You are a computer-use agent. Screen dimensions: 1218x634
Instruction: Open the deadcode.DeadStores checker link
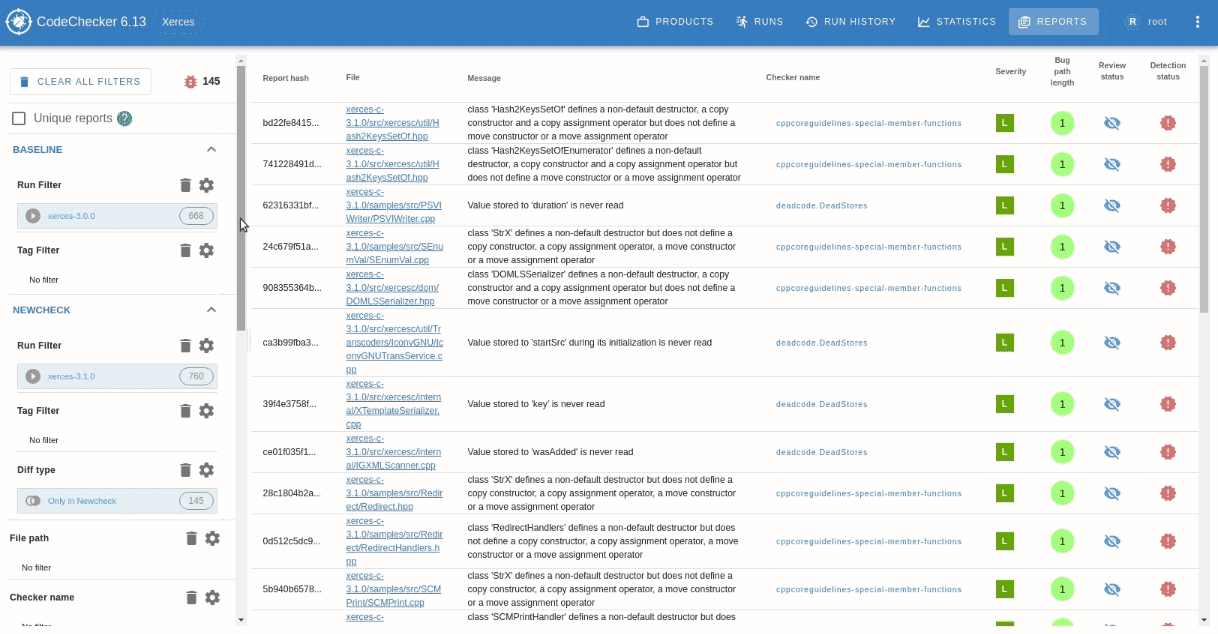822,205
